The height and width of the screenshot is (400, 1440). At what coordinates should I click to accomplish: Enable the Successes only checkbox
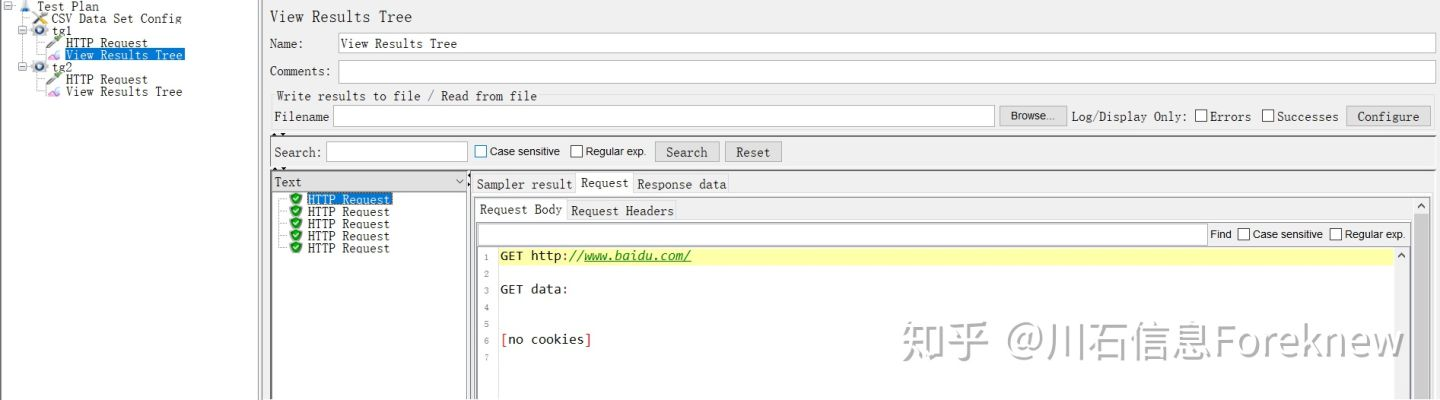1268,116
